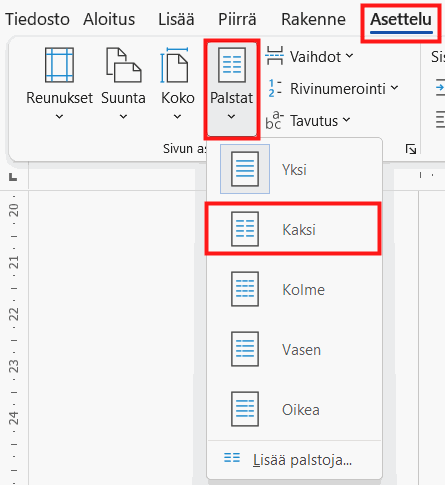Screen dimensions: 445x485
Task: Choose the Yksi single column thumbnail
Action: 245,169
